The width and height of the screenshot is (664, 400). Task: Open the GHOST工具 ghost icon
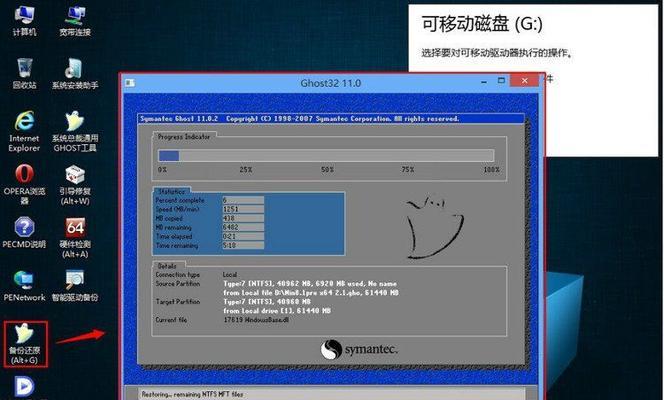(75, 131)
